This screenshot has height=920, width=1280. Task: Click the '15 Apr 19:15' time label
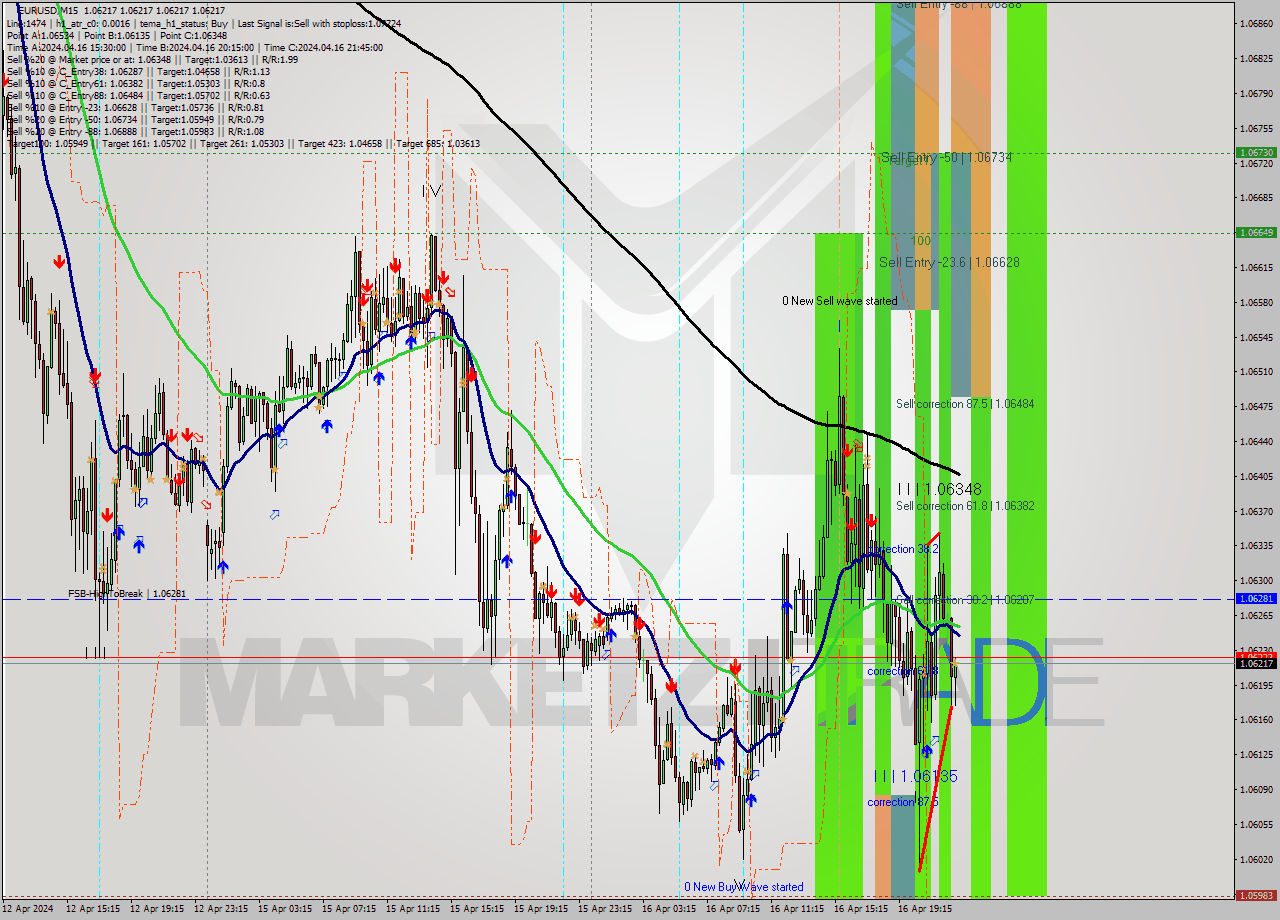(x=541, y=910)
